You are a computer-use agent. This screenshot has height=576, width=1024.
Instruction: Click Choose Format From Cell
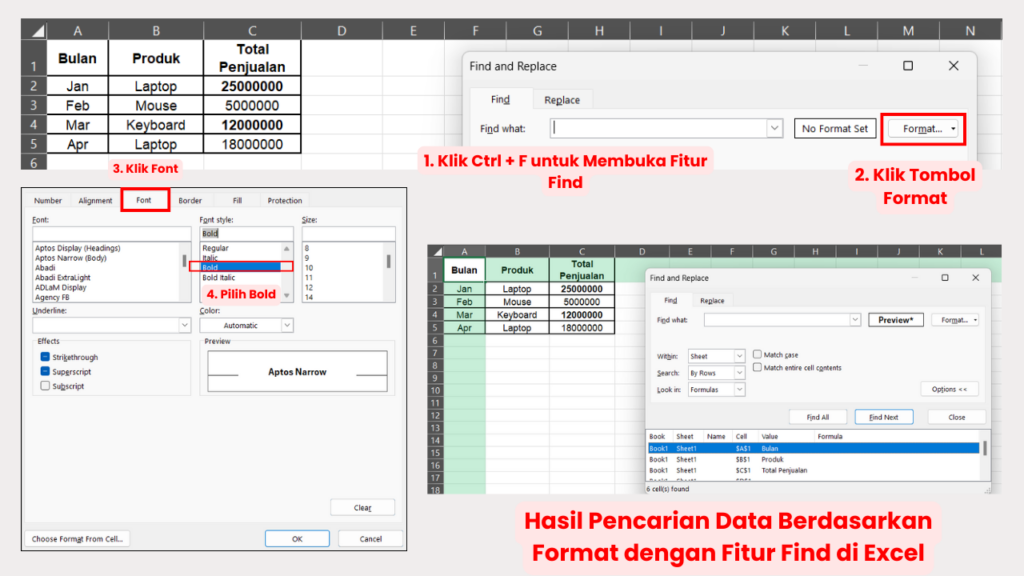pos(77,538)
